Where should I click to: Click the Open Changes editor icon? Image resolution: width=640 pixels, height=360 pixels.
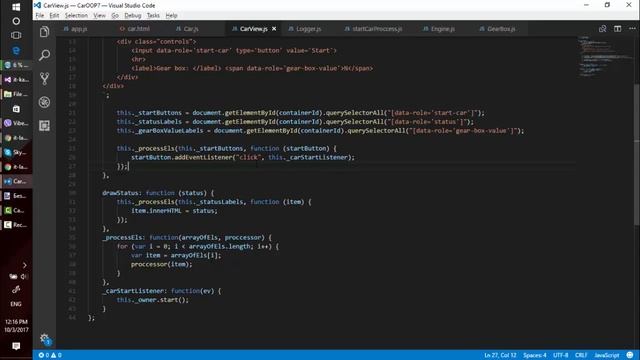tap(602, 29)
